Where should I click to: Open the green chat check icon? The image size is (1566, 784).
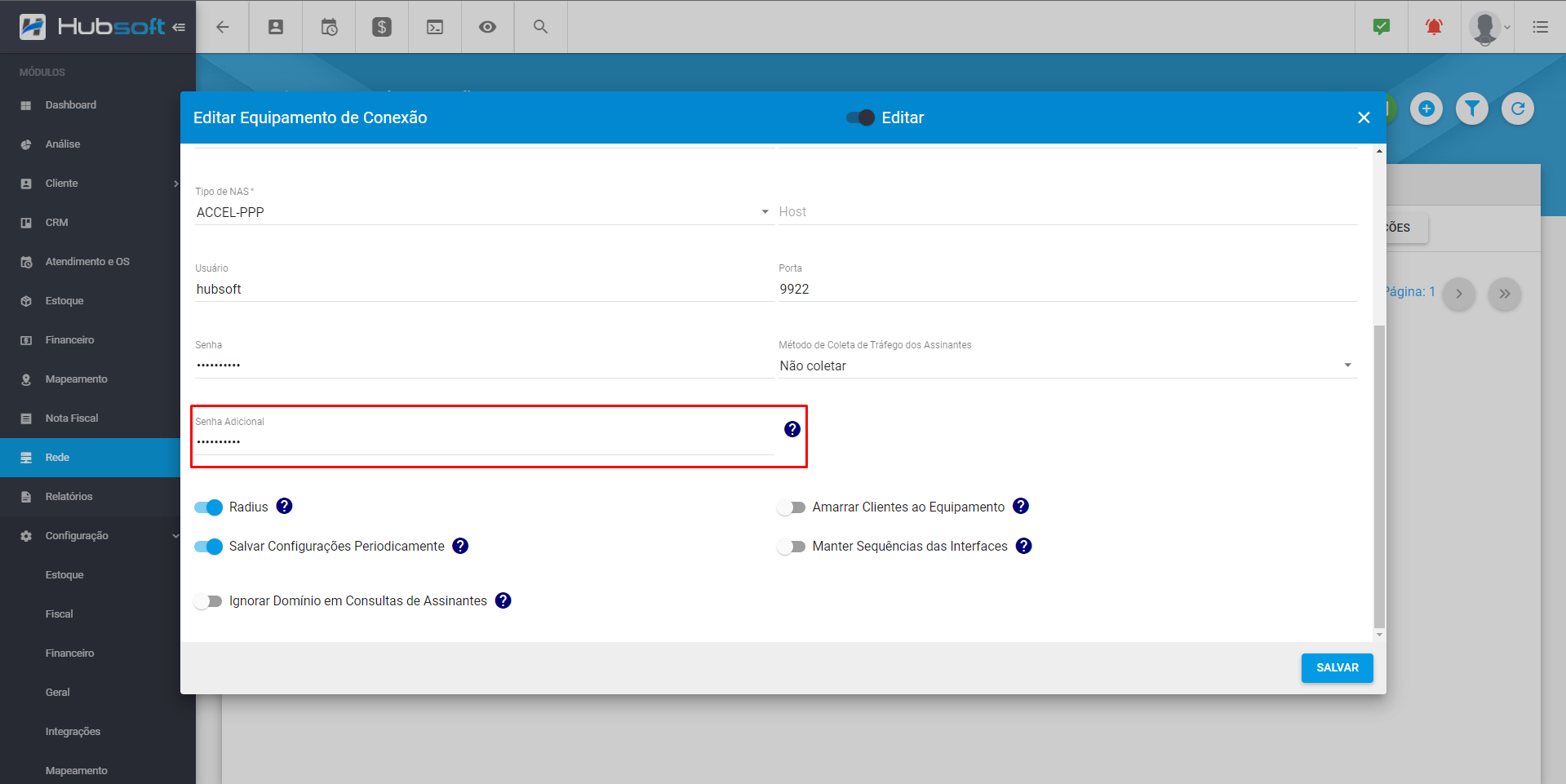pos(1382,27)
